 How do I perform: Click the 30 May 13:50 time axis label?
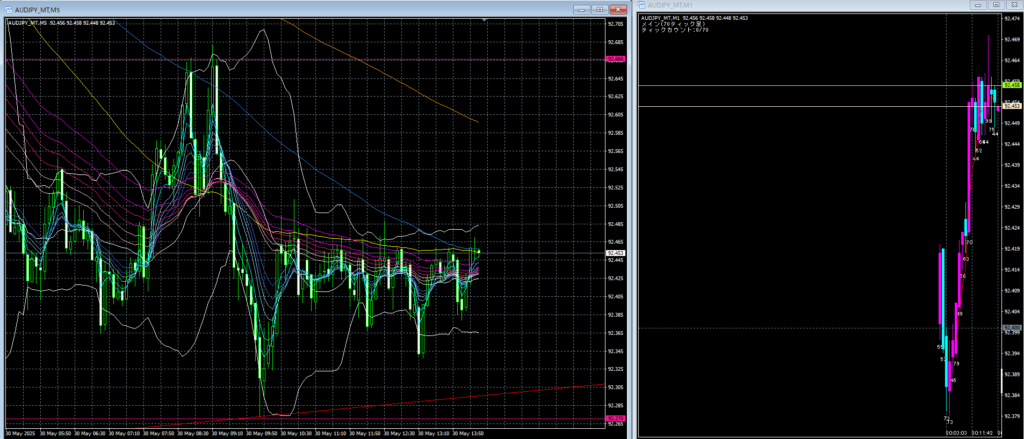pos(468,432)
